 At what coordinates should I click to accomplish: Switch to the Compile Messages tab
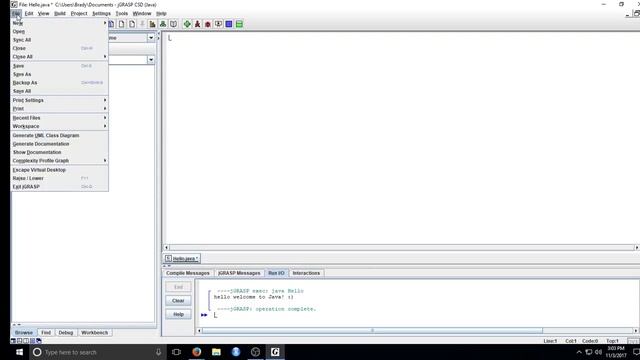point(188,273)
